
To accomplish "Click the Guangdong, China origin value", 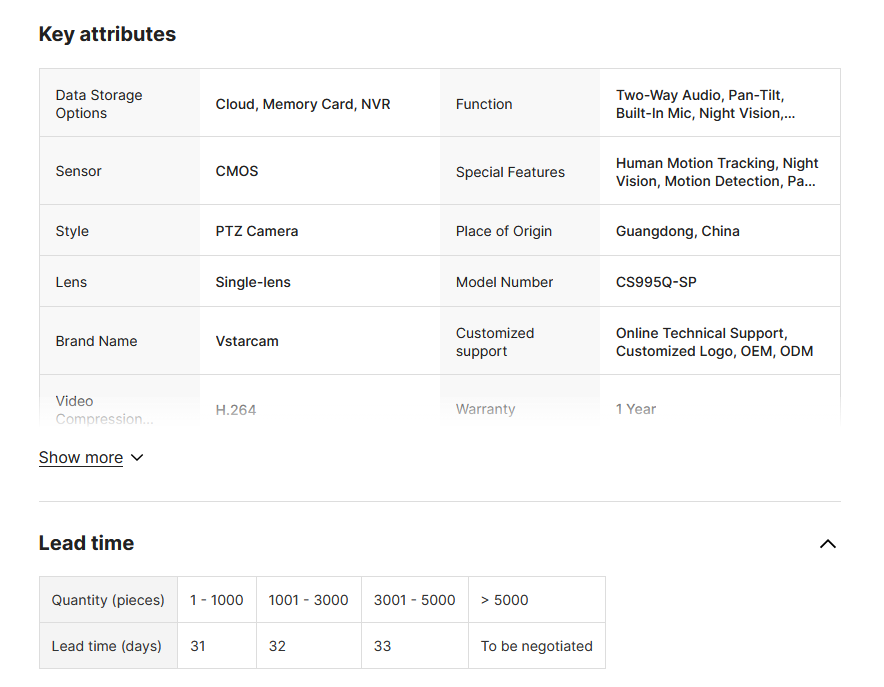I will click(x=677, y=231).
